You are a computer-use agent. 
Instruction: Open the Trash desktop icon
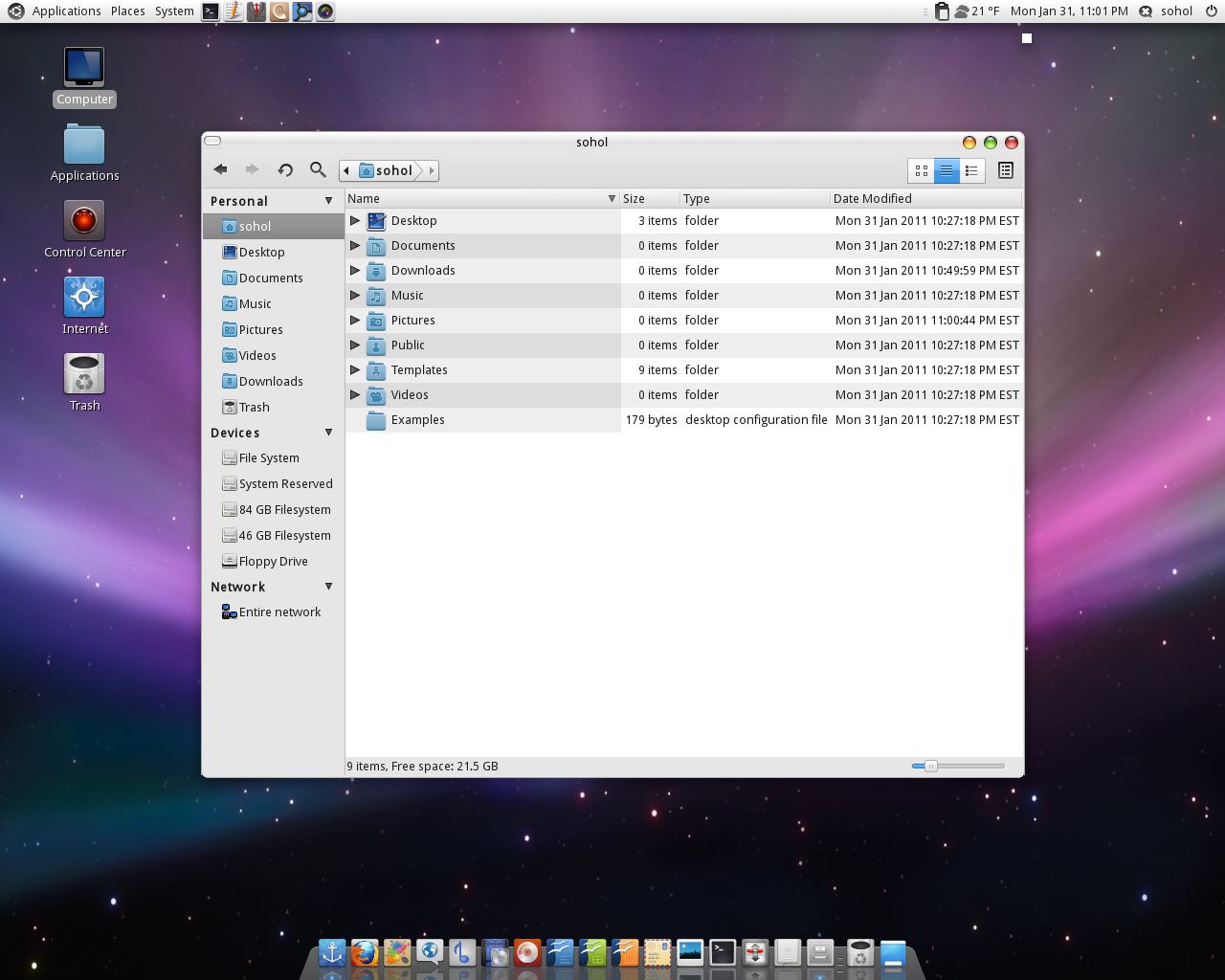(x=84, y=374)
